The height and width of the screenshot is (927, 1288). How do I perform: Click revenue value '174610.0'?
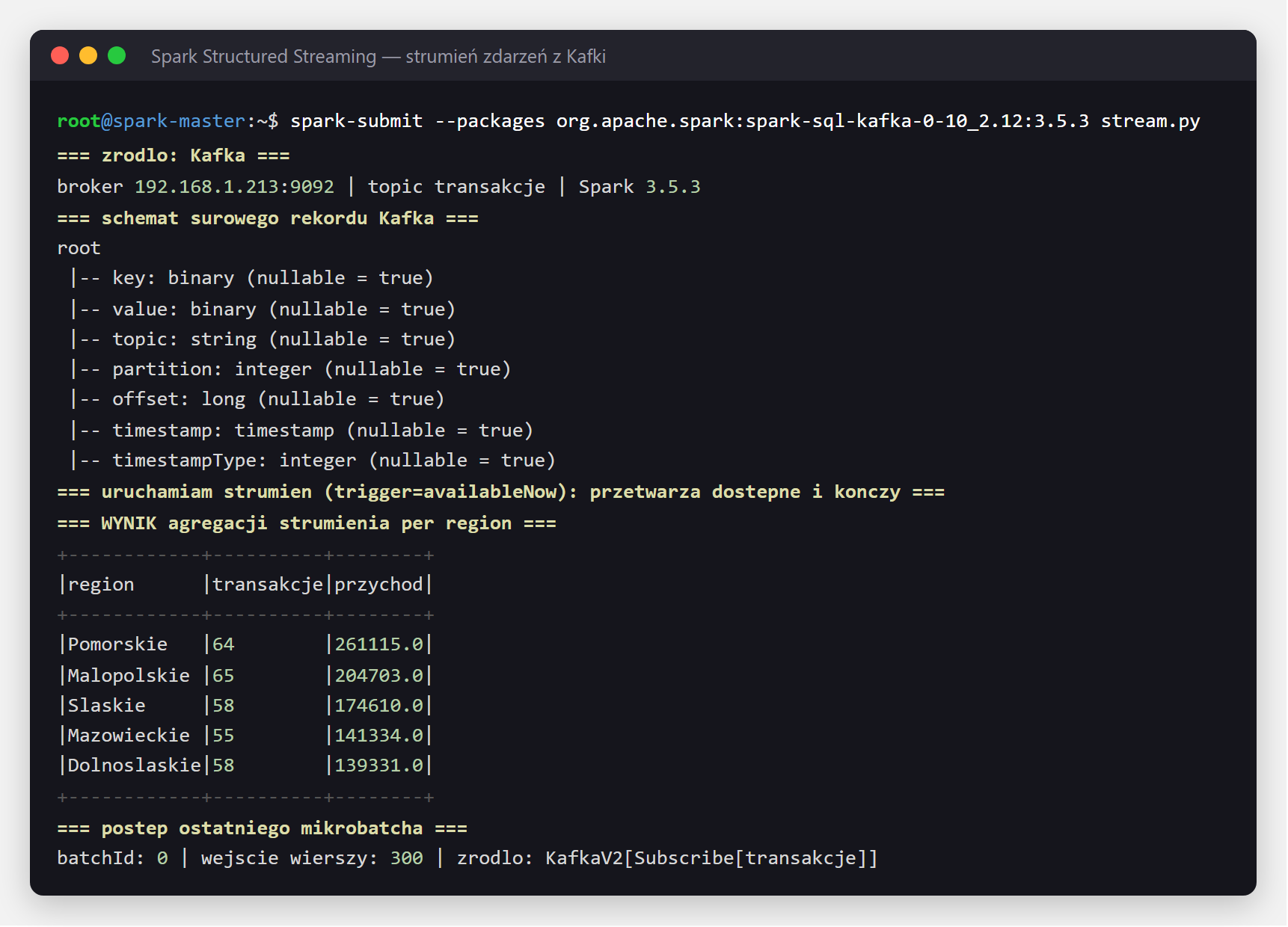click(378, 706)
